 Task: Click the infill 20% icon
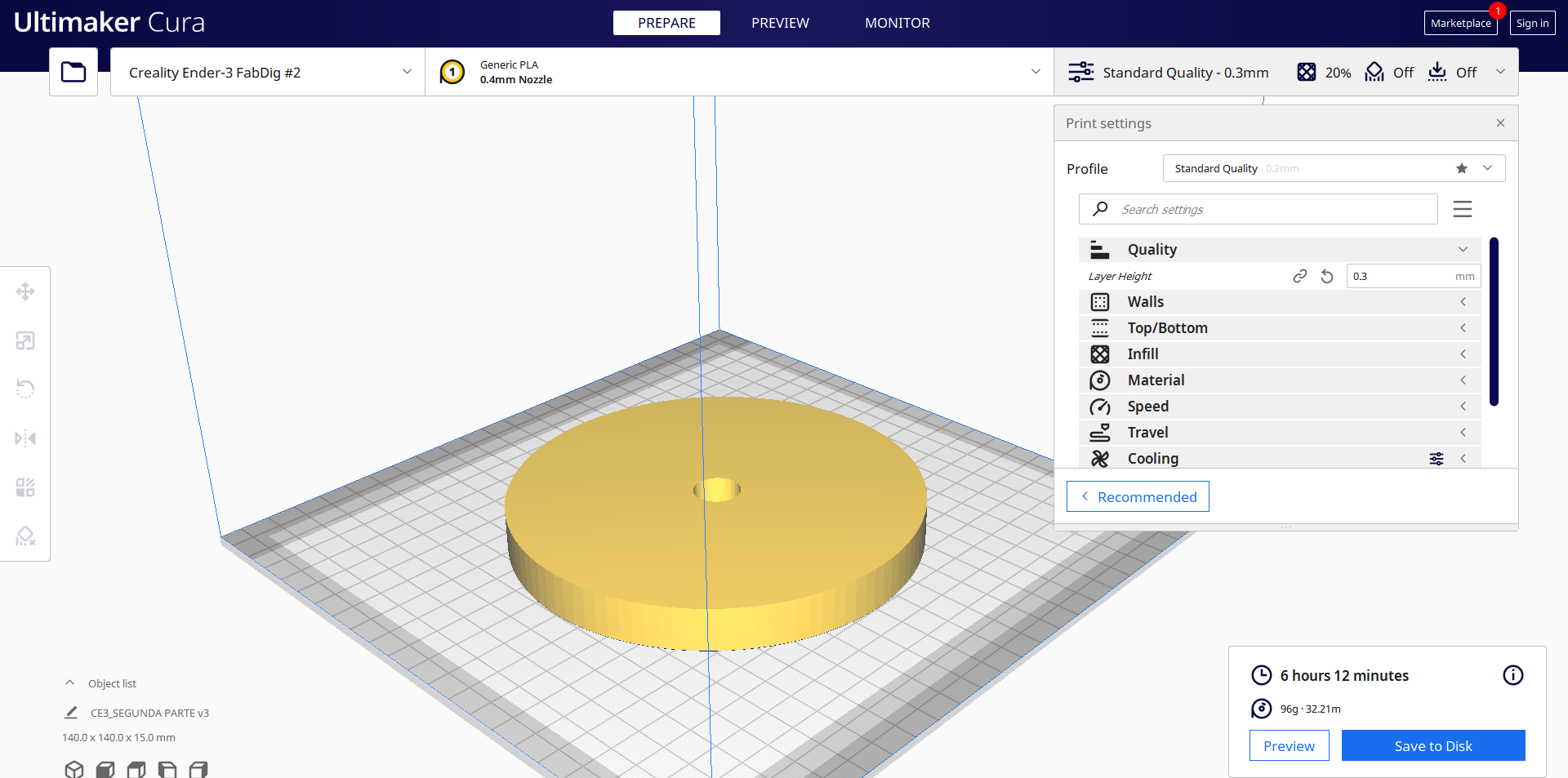pos(1307,72)
